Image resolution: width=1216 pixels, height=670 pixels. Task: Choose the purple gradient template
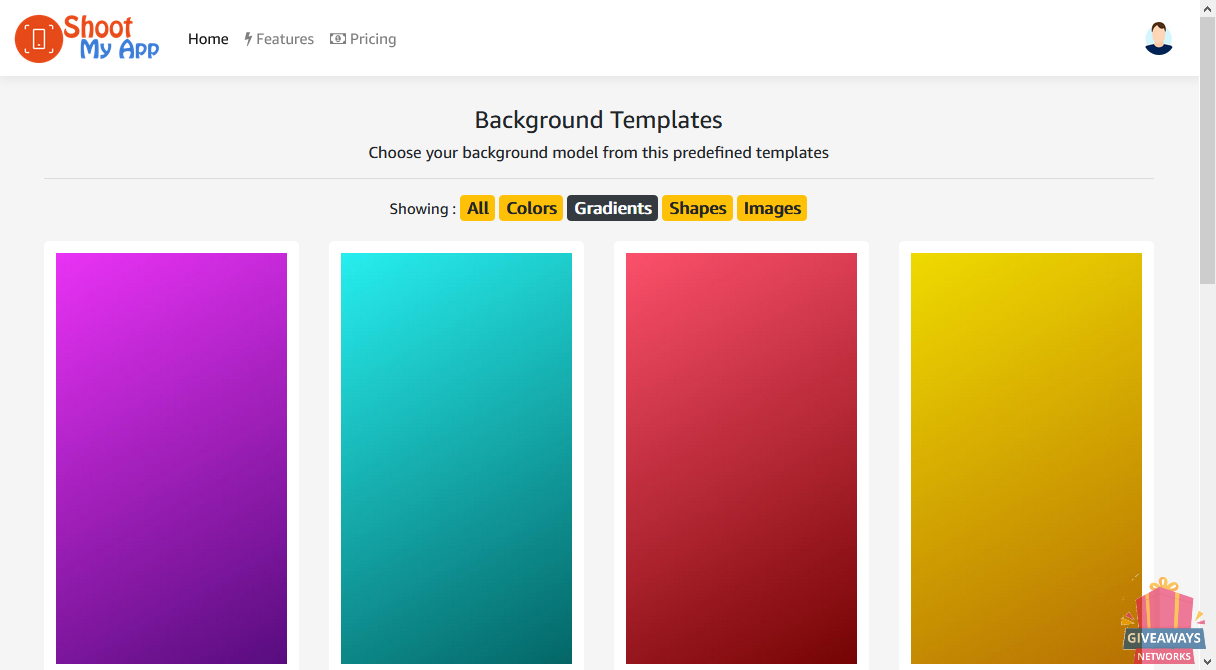point(171,458)
